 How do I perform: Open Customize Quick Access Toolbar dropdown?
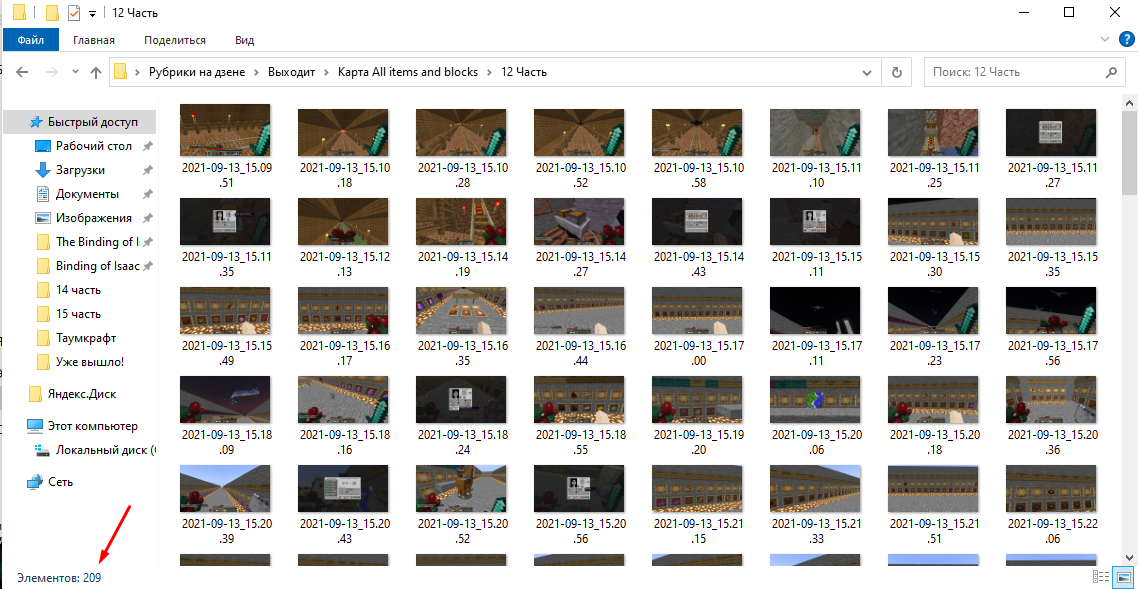coord(92,13)
